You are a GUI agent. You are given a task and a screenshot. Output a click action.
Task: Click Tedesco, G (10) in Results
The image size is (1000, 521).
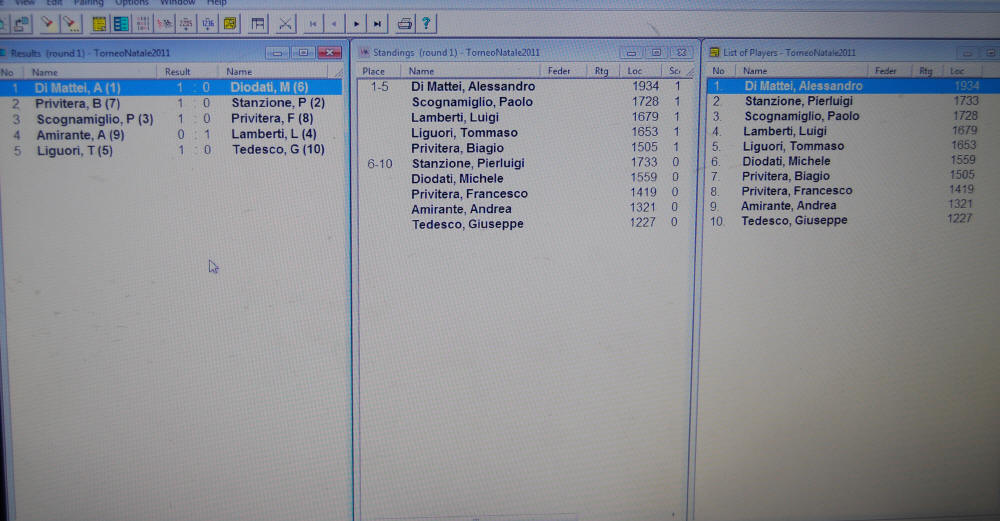pos(278,149)
